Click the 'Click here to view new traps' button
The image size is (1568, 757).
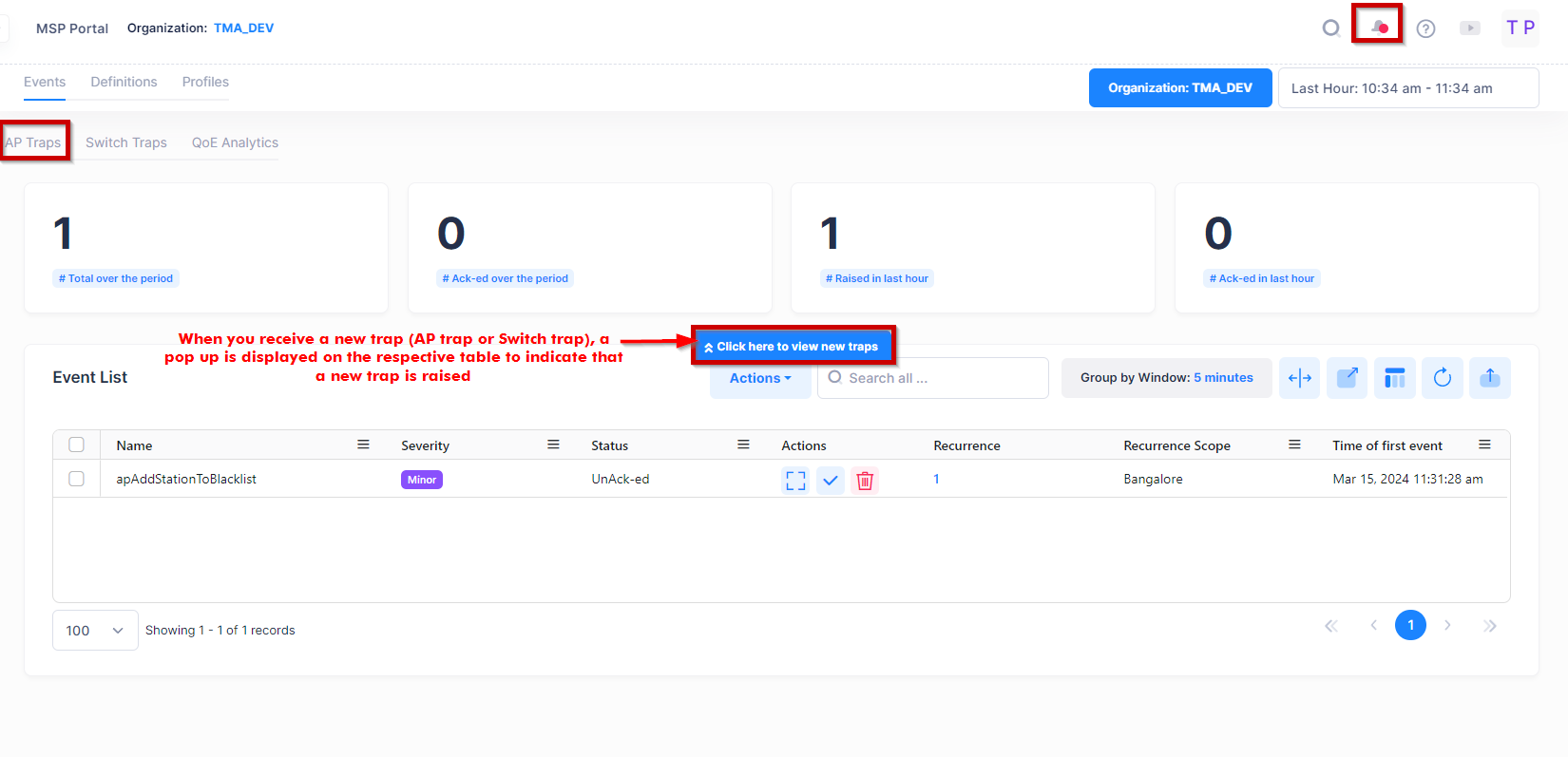point(794,347)
